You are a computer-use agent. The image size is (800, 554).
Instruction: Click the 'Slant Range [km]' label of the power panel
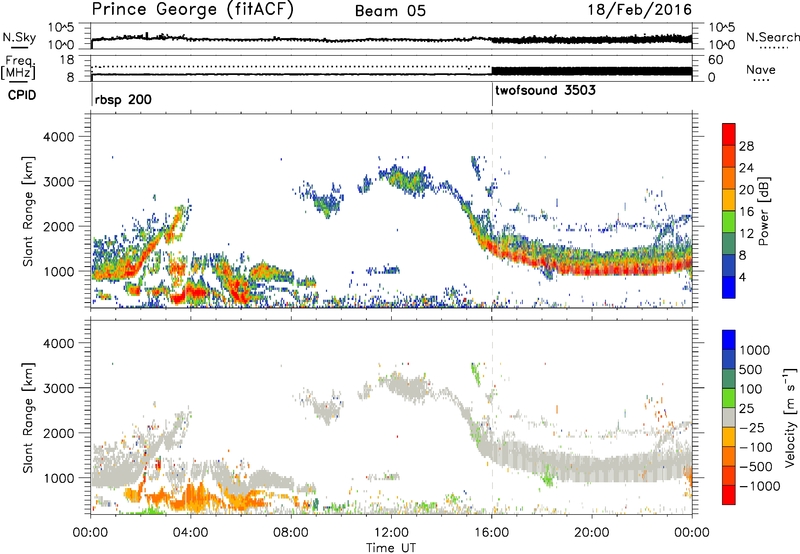coord(28,211)
